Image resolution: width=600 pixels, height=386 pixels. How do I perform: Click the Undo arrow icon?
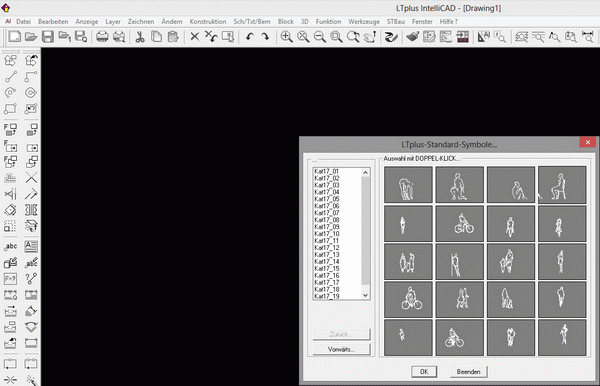point(249,37)
